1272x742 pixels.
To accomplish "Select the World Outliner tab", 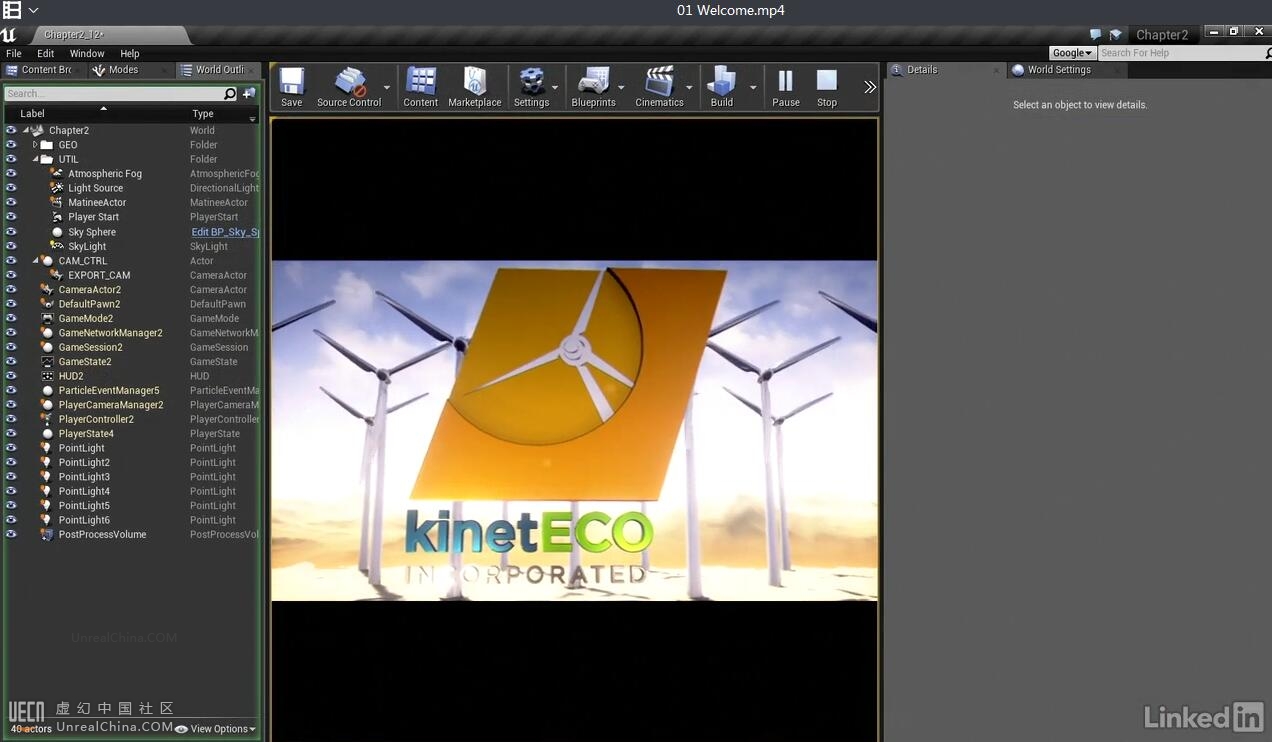I will [x=217, y=70].
